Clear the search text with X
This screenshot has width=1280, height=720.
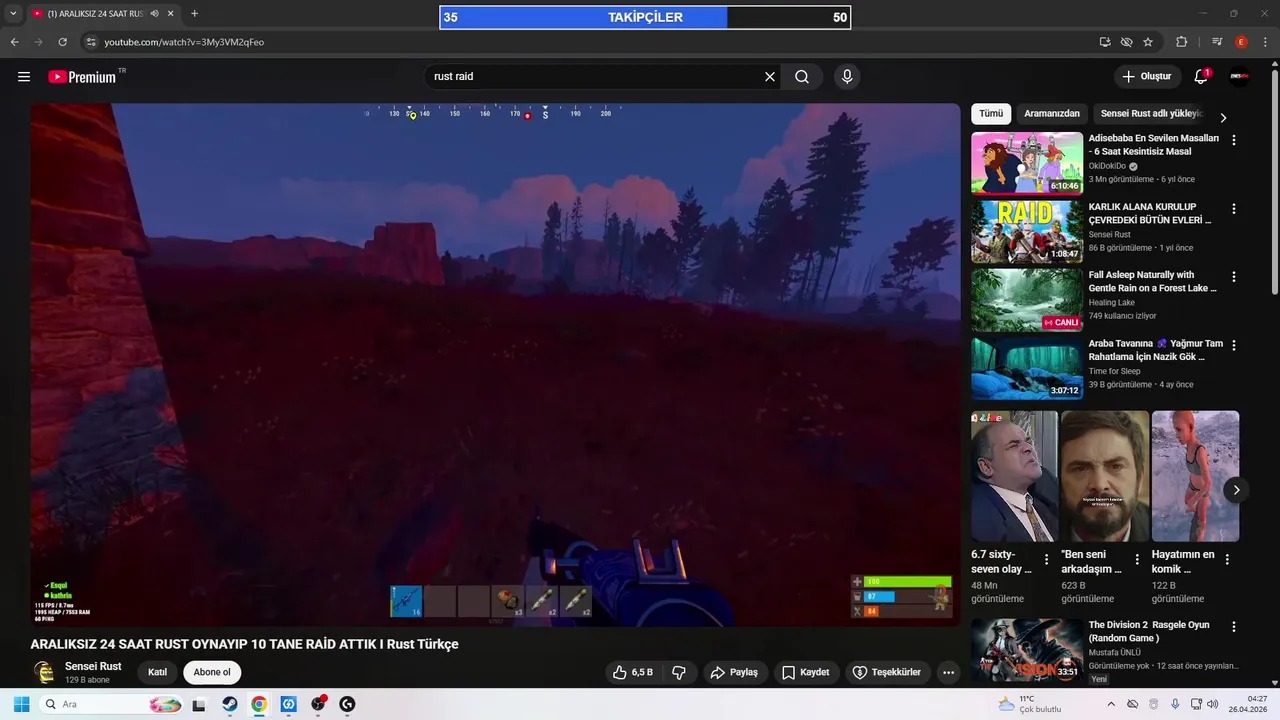tap(770, 77)
